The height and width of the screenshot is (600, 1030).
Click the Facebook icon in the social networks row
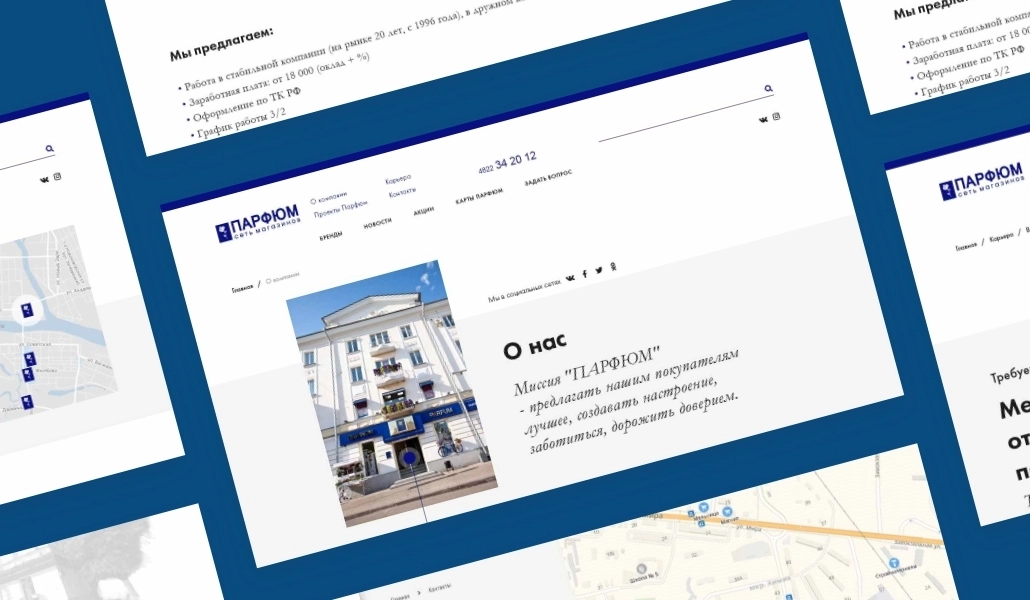pyautogui.click(x=585, y=274)
